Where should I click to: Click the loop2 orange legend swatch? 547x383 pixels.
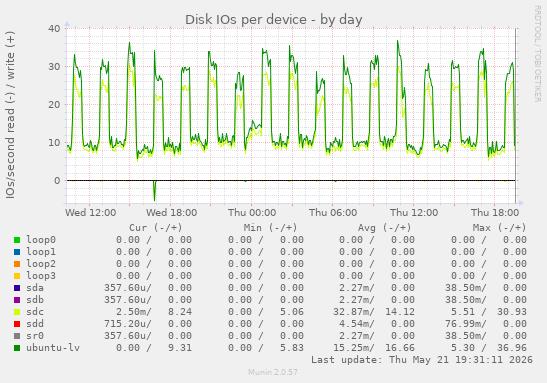17,264
